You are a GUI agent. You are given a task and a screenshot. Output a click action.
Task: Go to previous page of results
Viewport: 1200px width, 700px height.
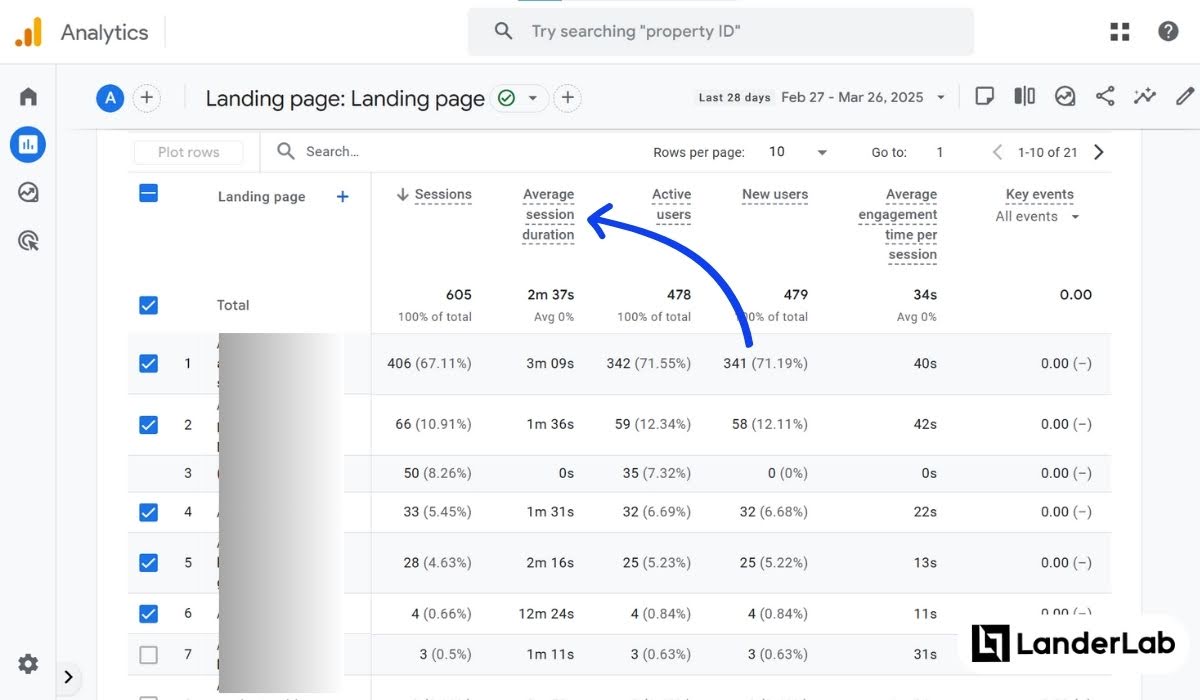[x=997, y=152]
